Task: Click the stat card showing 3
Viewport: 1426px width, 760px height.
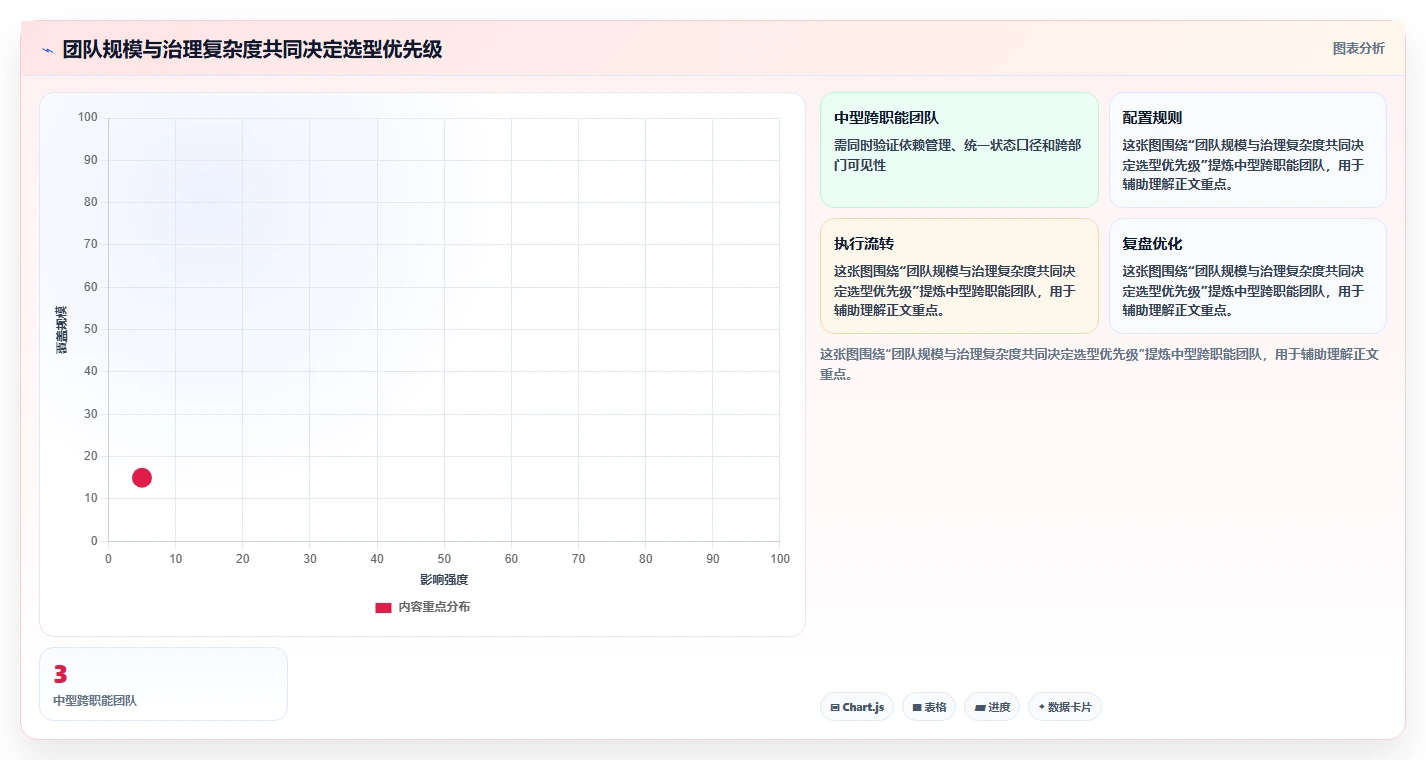Action: tap(163, 684)
